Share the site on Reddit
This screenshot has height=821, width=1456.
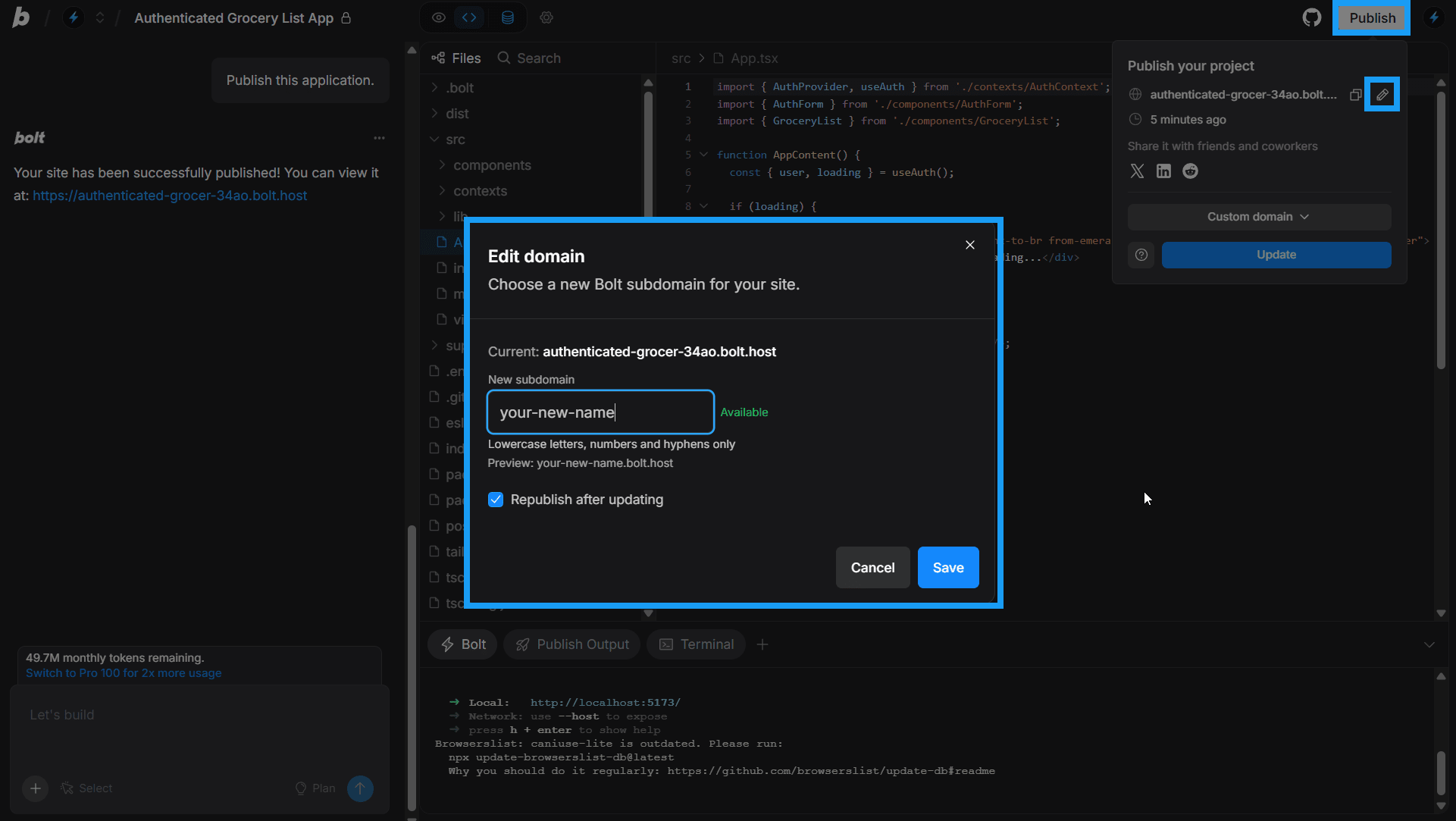click(1190, 171)
